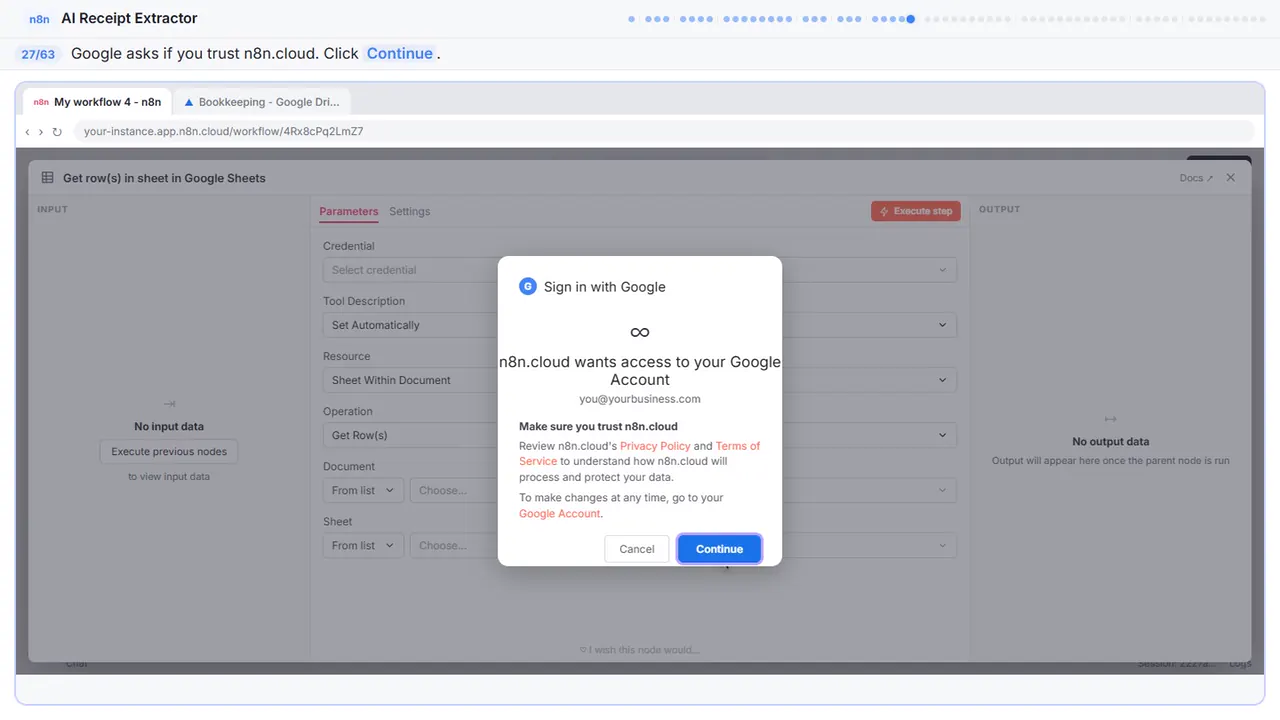Click the you@yourbusiness.com account email

640,399
